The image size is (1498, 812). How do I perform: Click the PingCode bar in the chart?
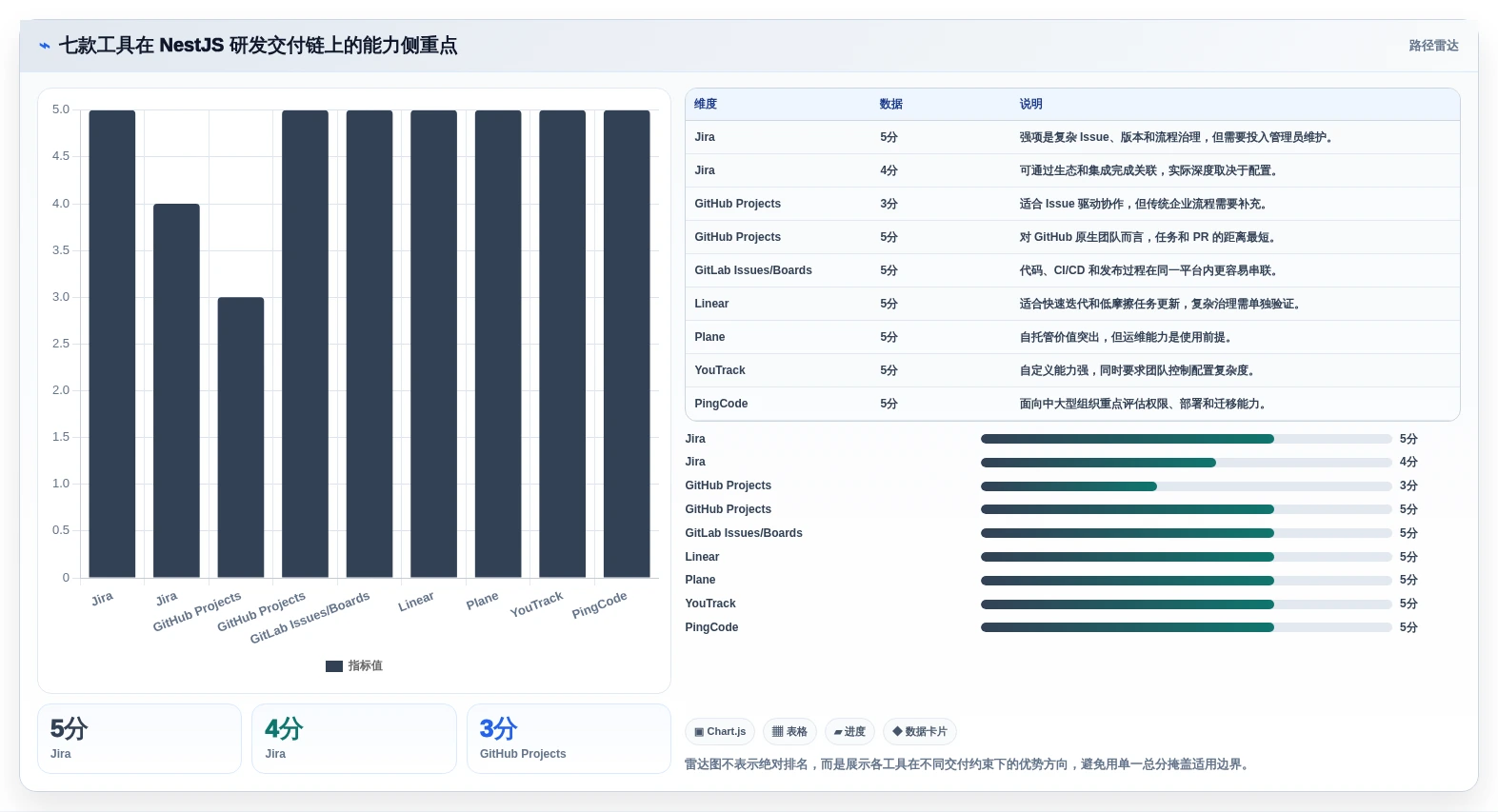click(x=627, y=344)
